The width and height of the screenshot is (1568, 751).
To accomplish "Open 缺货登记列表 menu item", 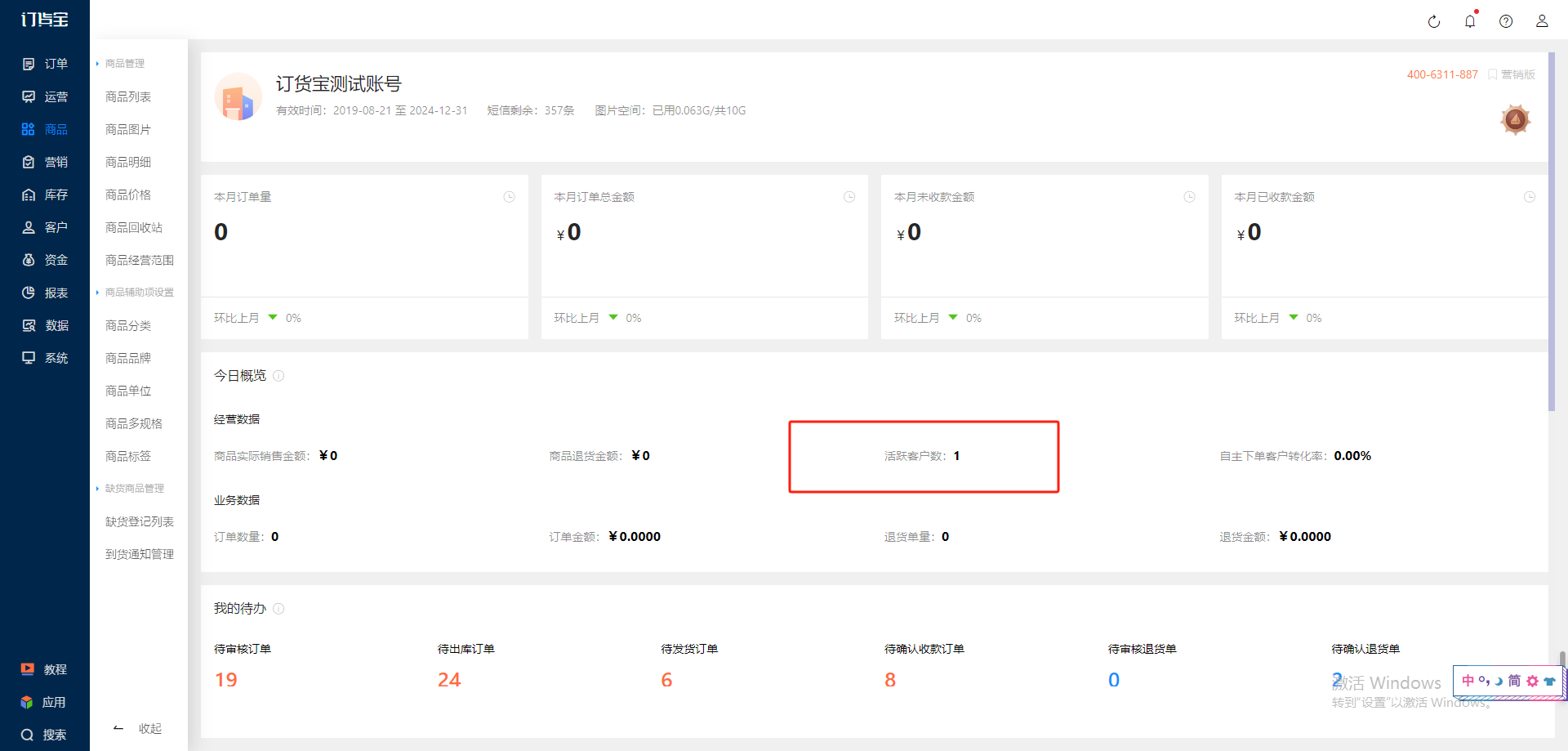I will point(140,521).
